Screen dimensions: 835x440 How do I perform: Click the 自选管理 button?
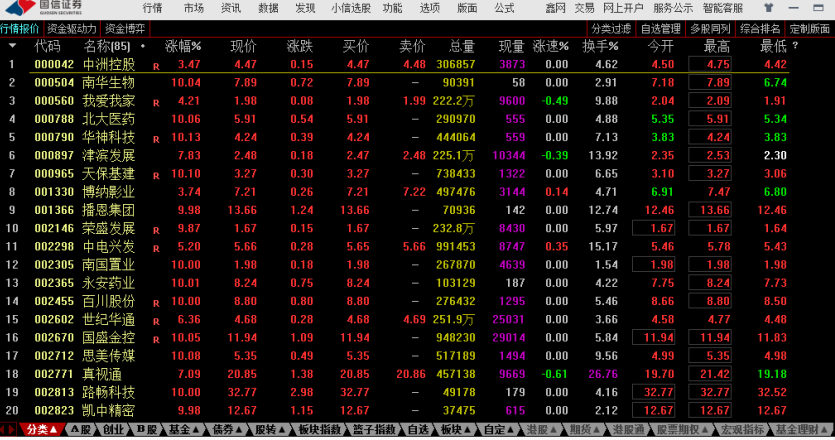660,29
